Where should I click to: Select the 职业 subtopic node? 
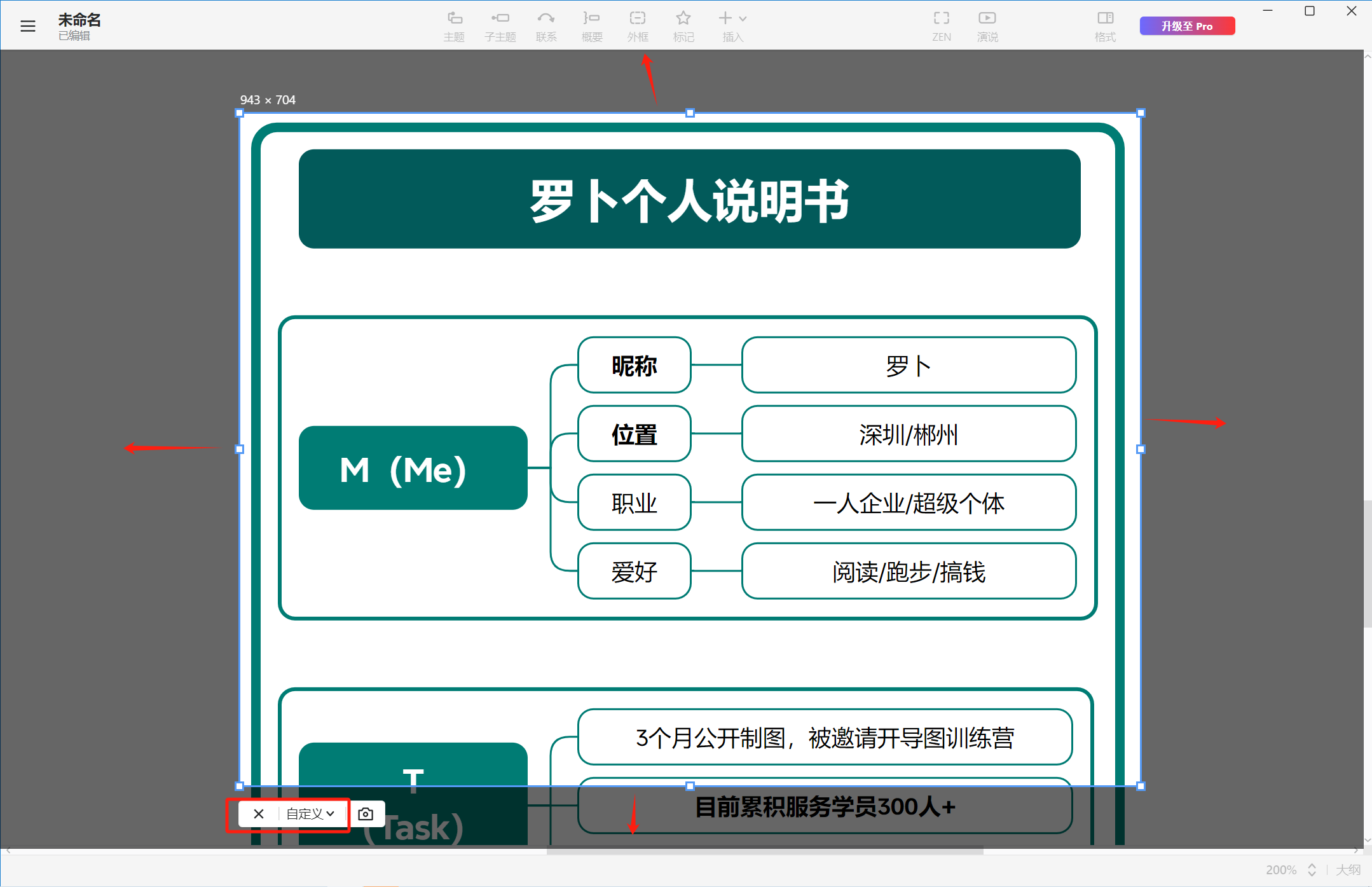tap(634, 502)
